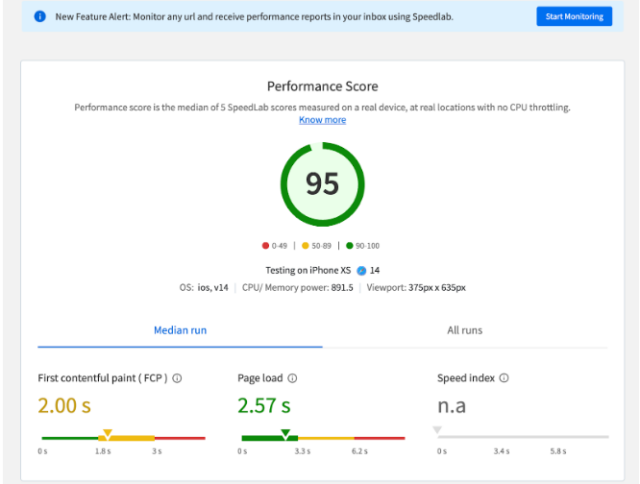Select the Median run tab
Image resolution: width=640 pixels, height=484 pixels.
point(180,329)
